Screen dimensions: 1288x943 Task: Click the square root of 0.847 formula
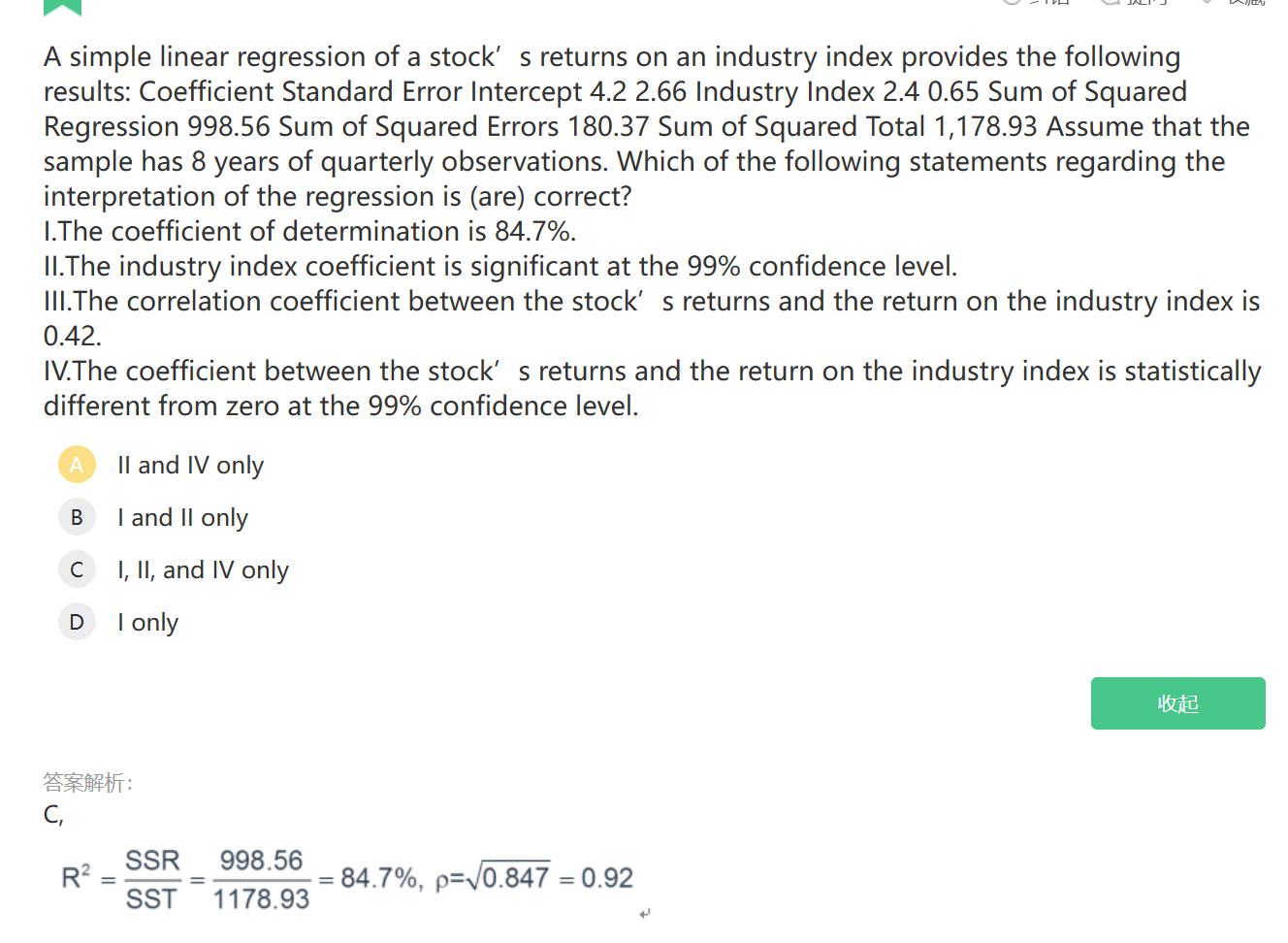(507, 877)
